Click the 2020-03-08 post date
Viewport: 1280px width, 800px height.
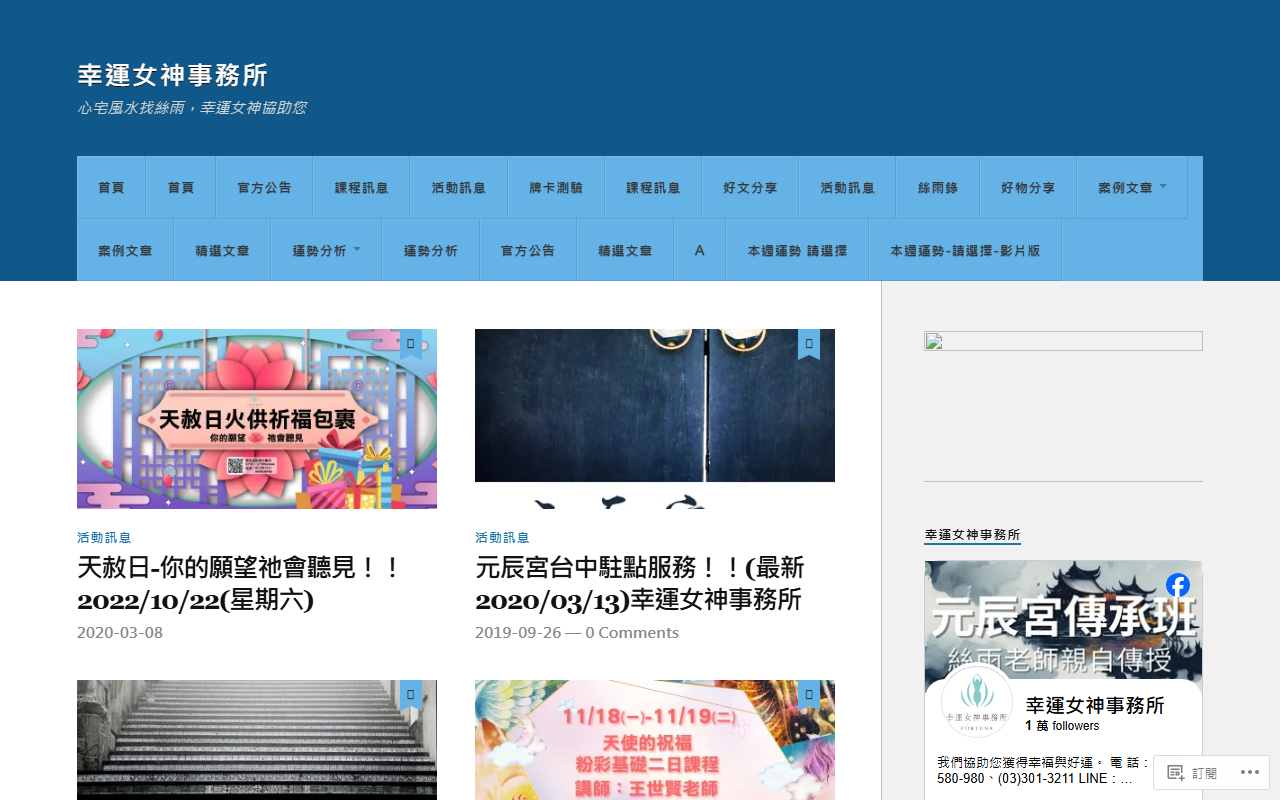pyautogui.click(x=120, y=633)
